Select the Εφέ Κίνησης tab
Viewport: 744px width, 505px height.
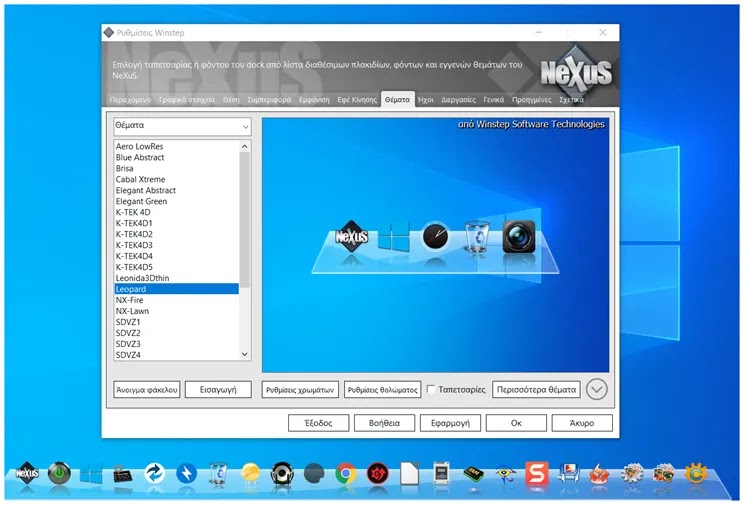coord(357,100)
